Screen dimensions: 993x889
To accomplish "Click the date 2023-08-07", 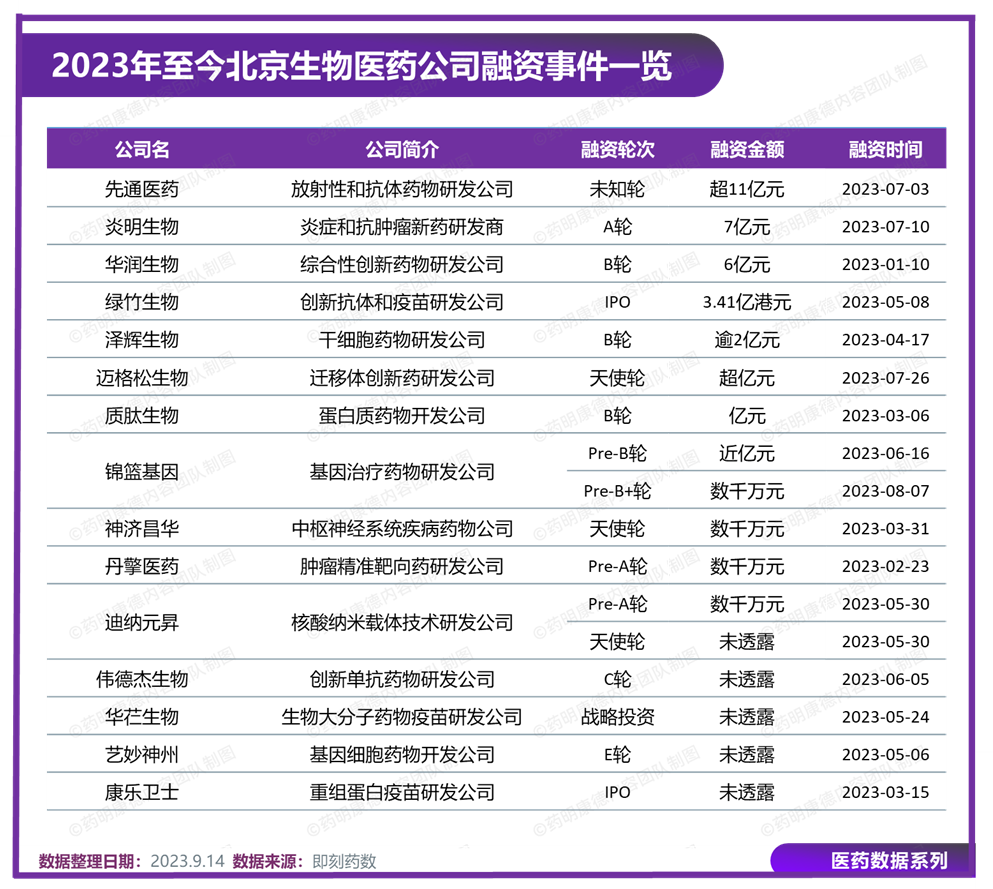I will [885, 491].
